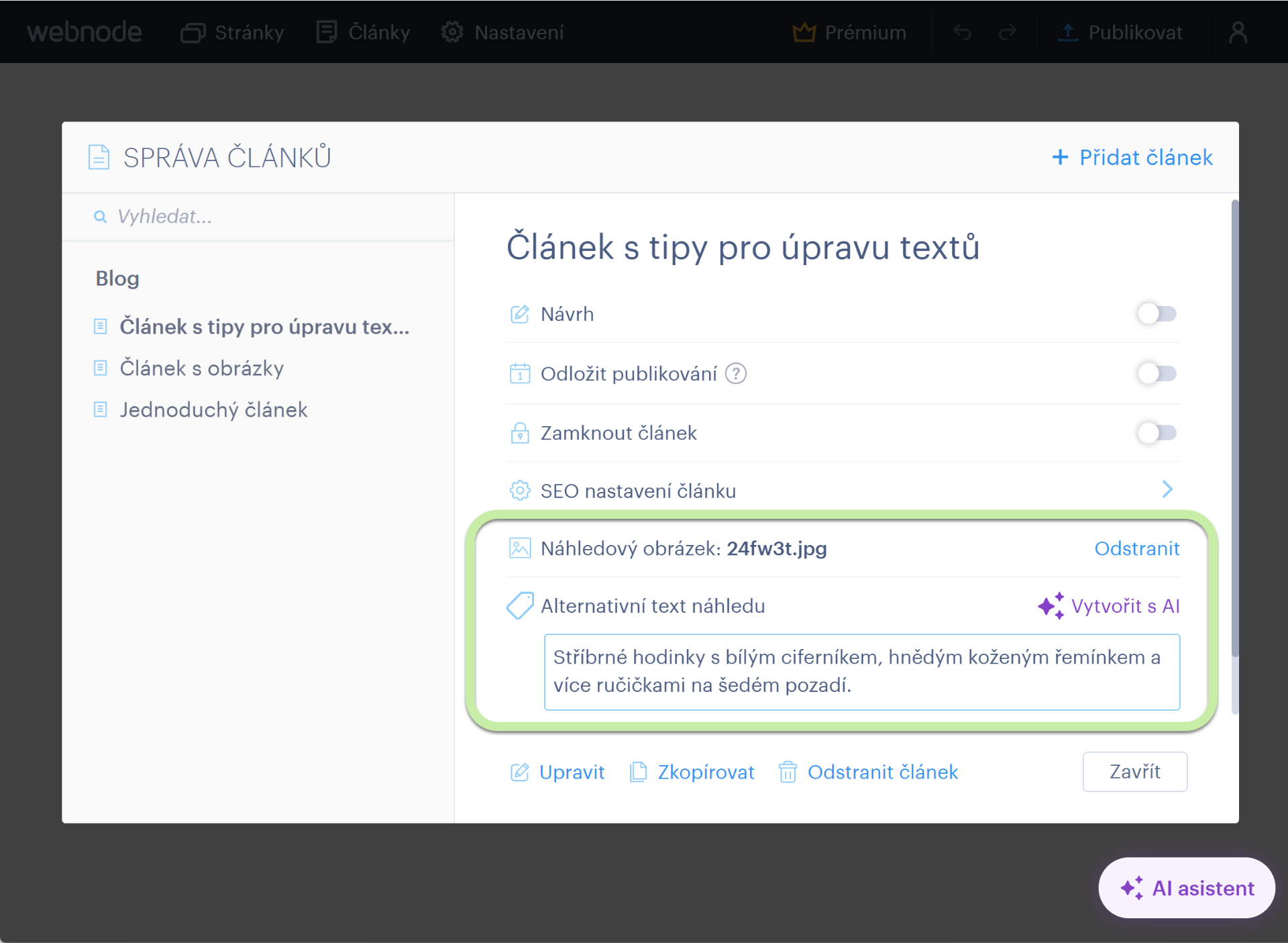Screen dimensions: 1288x943
Task: Click the 24fw3t.jpg file name
Action: [777, 548]
